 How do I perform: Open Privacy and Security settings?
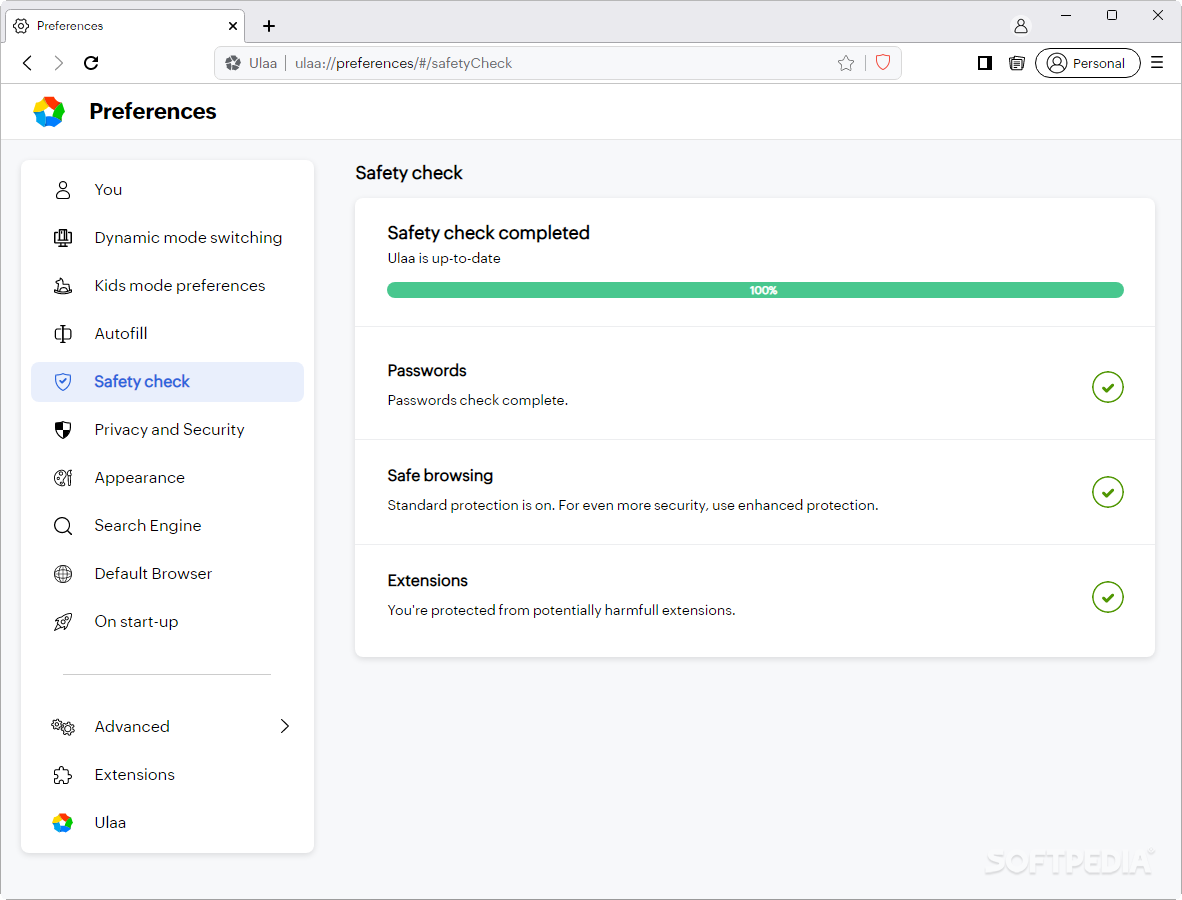(167, 430)
